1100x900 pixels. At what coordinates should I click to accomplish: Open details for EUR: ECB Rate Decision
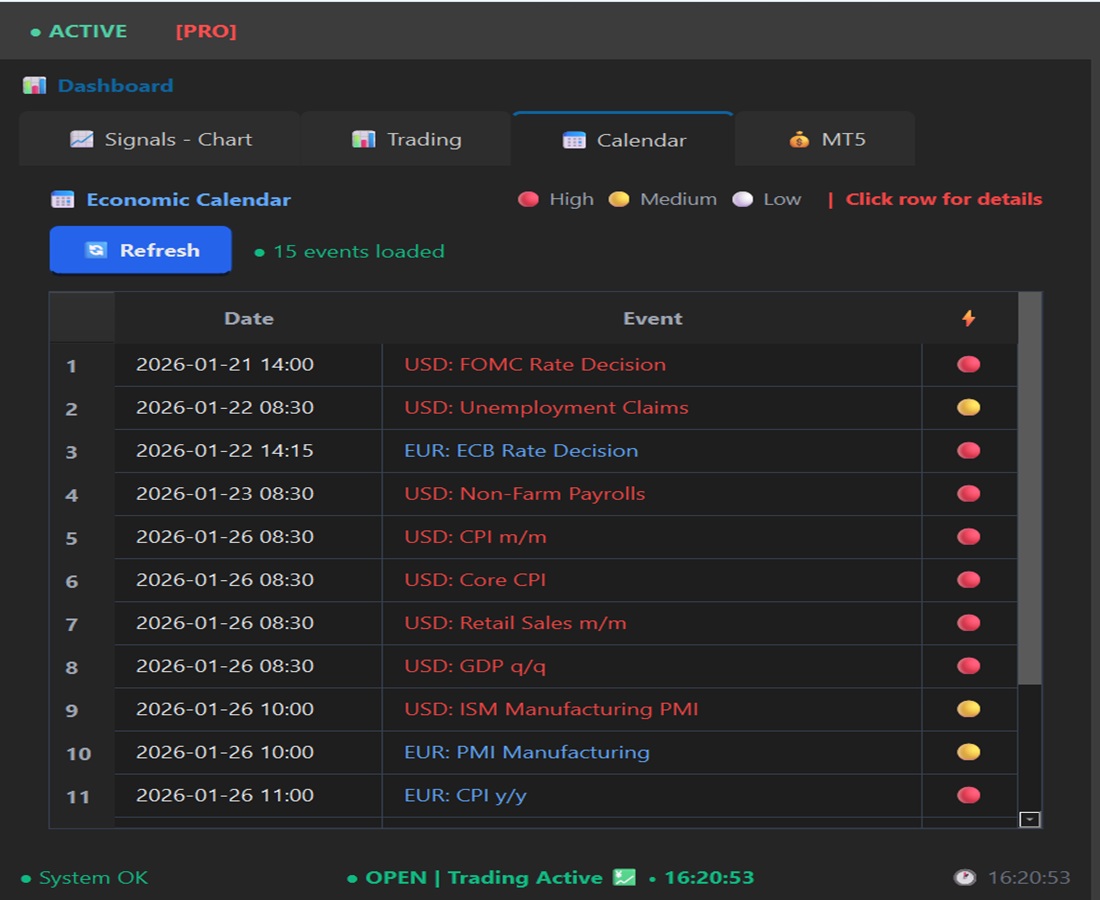coord(521,451)
